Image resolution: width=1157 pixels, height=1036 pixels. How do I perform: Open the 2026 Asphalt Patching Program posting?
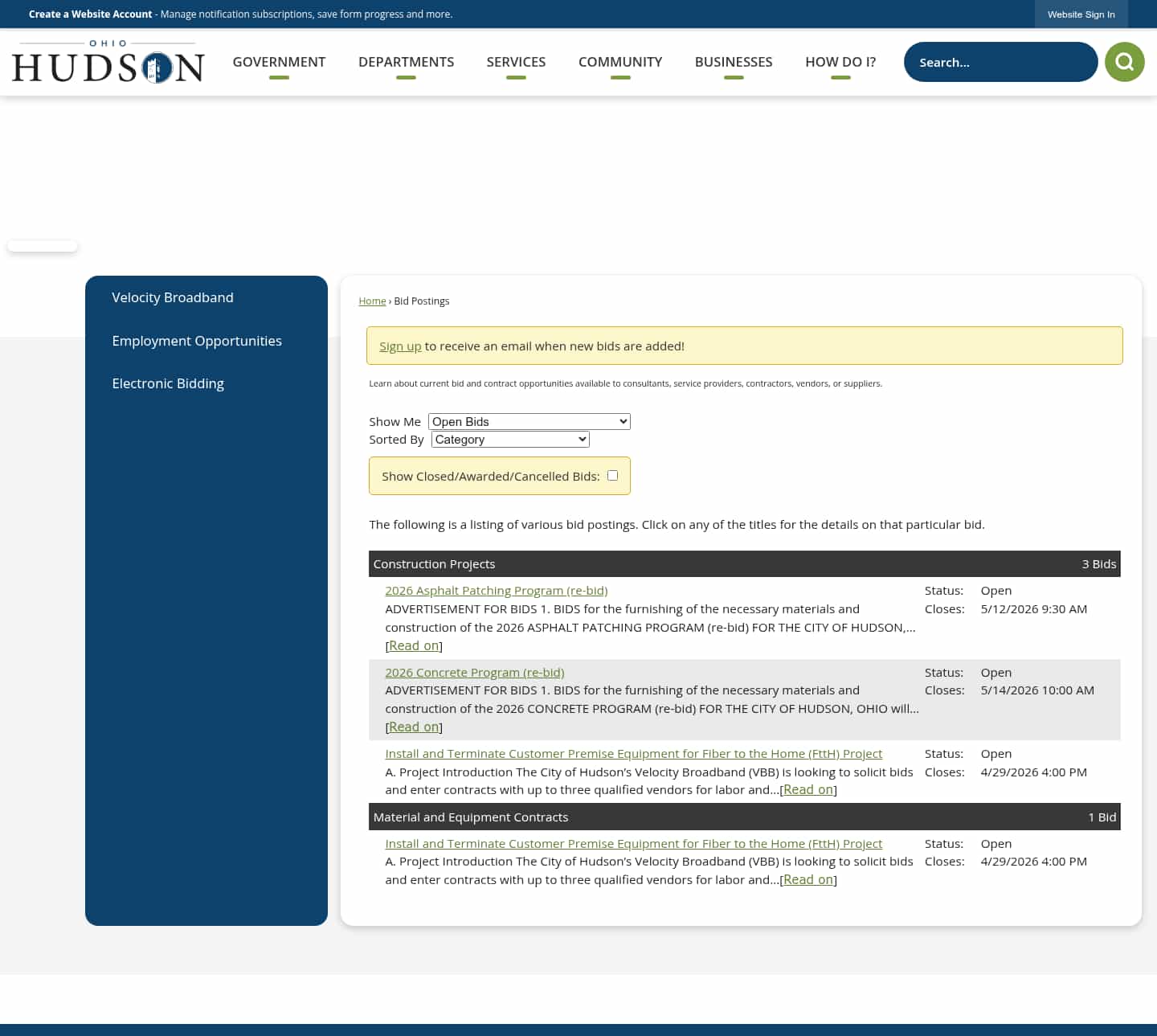tap(496, 590)
